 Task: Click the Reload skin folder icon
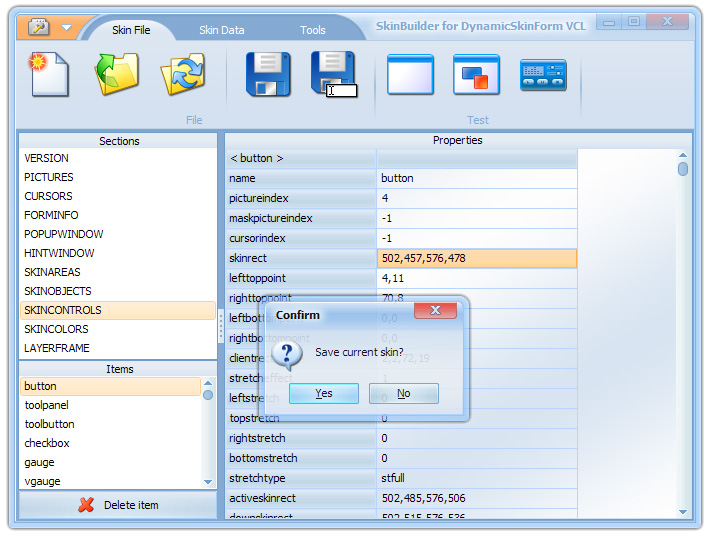tap(182, 75)
